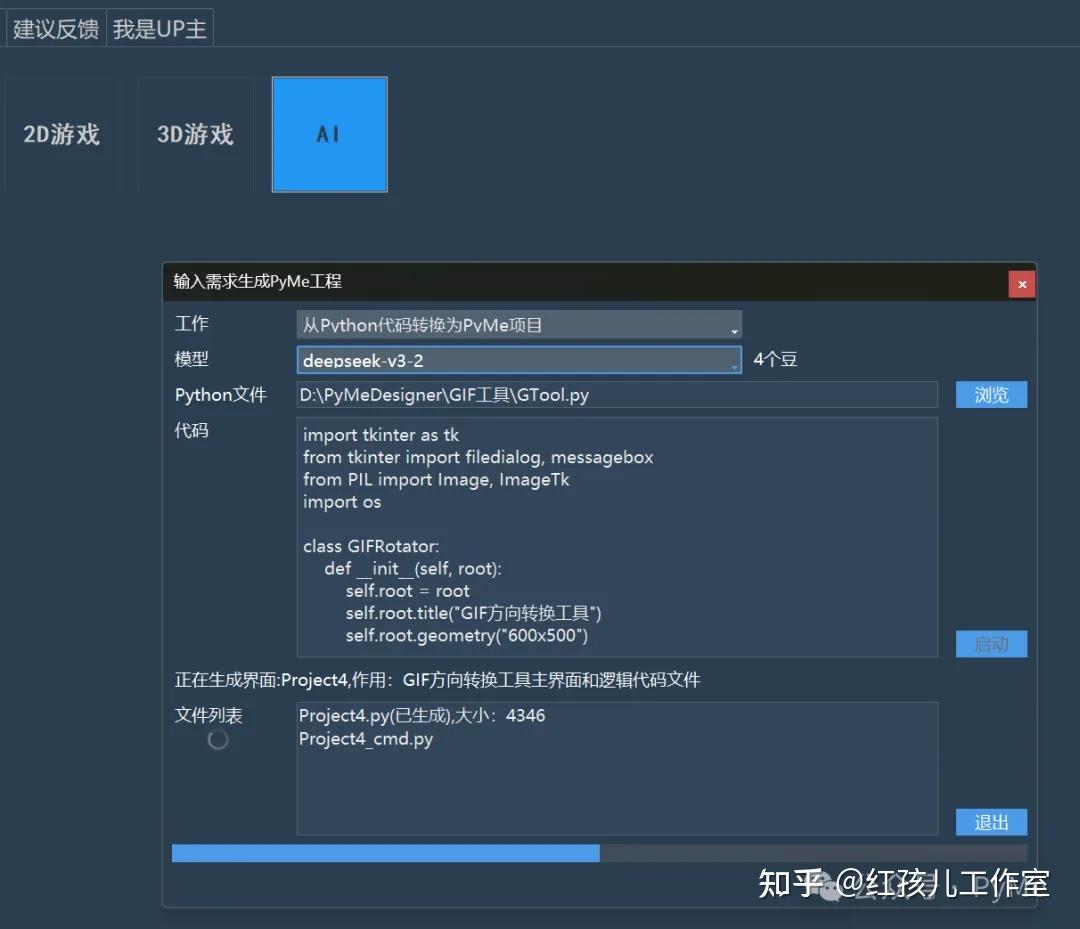
Task: Open the 我是UP主 menu
Action: [x=160, y=29]
